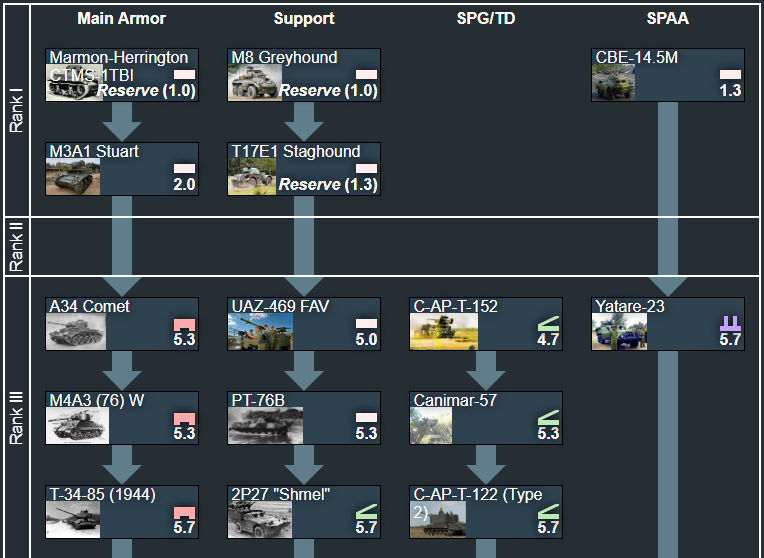
Task: Click the C-AP-T-122 (Type 2) thumbnail
Action: (438, 520)
